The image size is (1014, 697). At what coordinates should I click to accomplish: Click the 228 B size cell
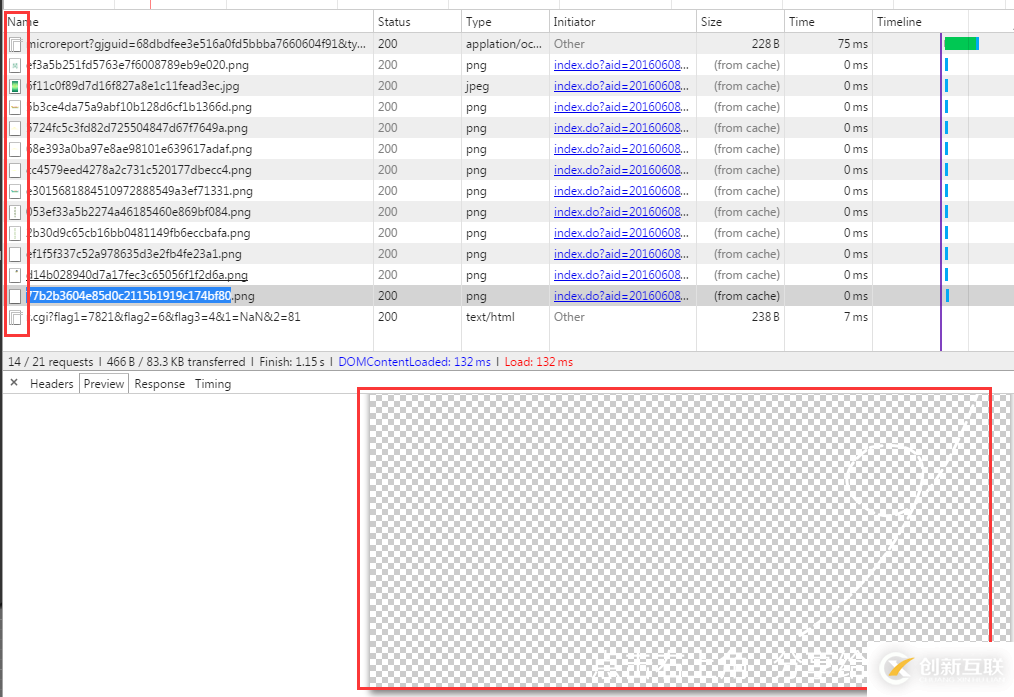click(x=766, y=44)
